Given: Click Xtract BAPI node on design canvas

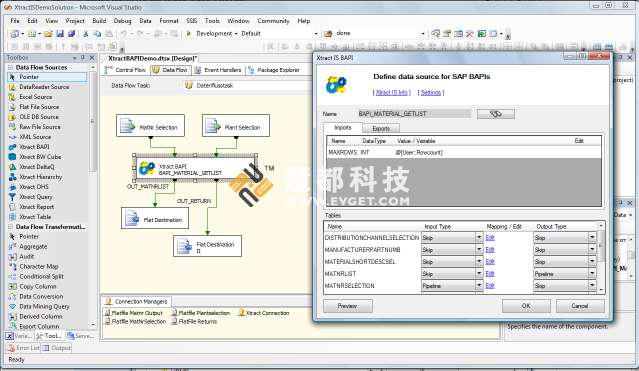Looking at the screenshot, I should (x=195, y=168).
